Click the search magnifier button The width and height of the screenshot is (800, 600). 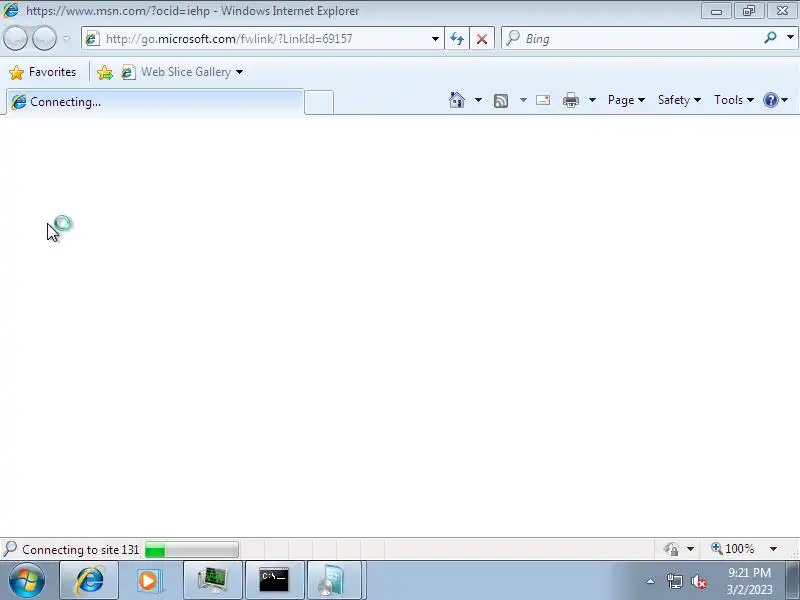click(770, 38)
